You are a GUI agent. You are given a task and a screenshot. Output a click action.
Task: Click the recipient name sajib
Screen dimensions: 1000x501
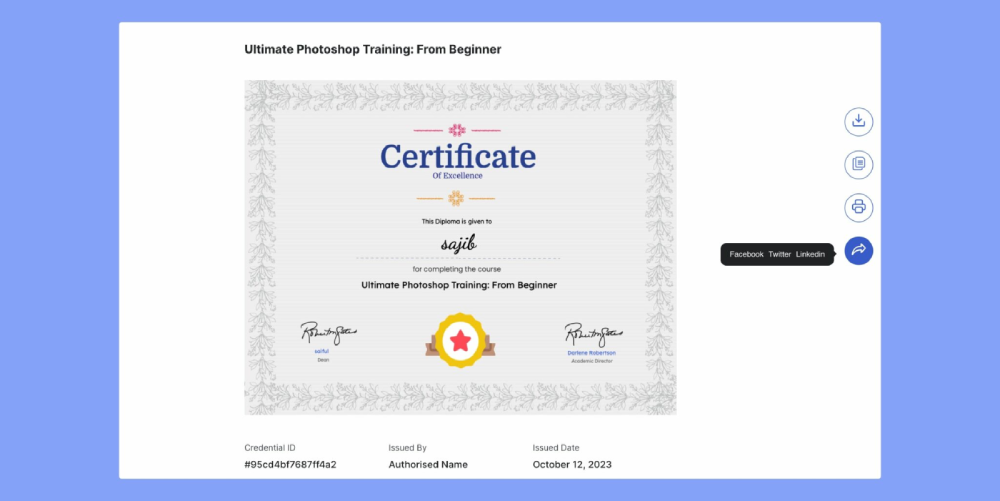tap(458, 242)
